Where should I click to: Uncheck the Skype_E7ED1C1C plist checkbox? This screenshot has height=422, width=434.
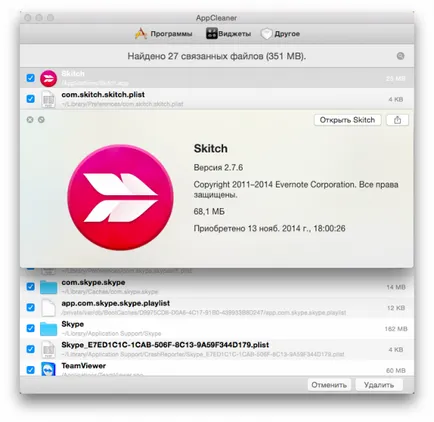(31, 349)
